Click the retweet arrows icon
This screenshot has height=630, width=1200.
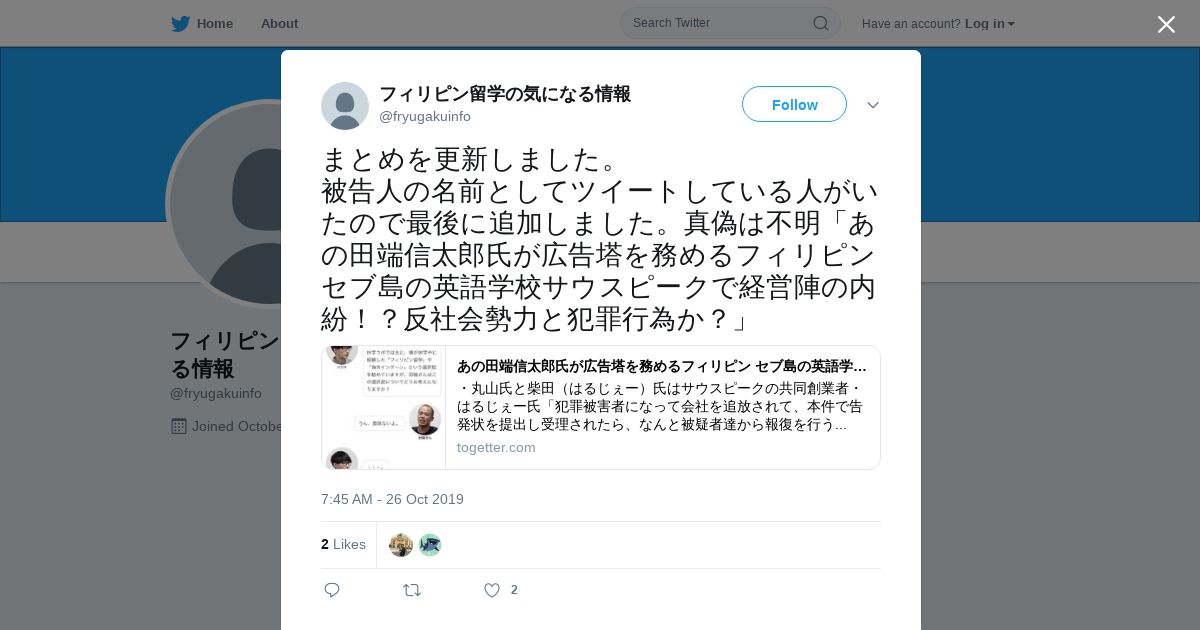[x=412, y=590]
